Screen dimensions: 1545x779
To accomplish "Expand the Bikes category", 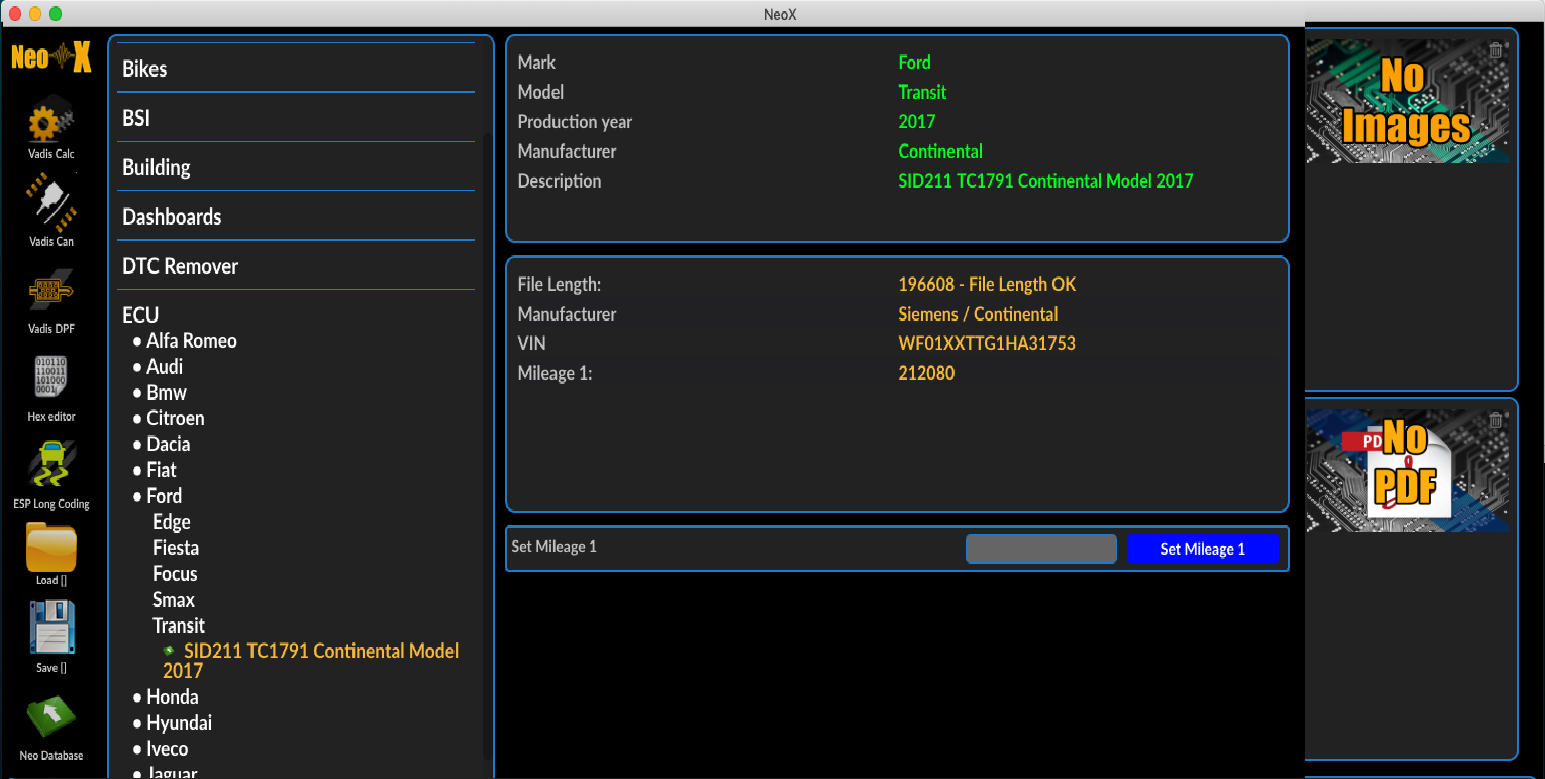I will [145, 69].
